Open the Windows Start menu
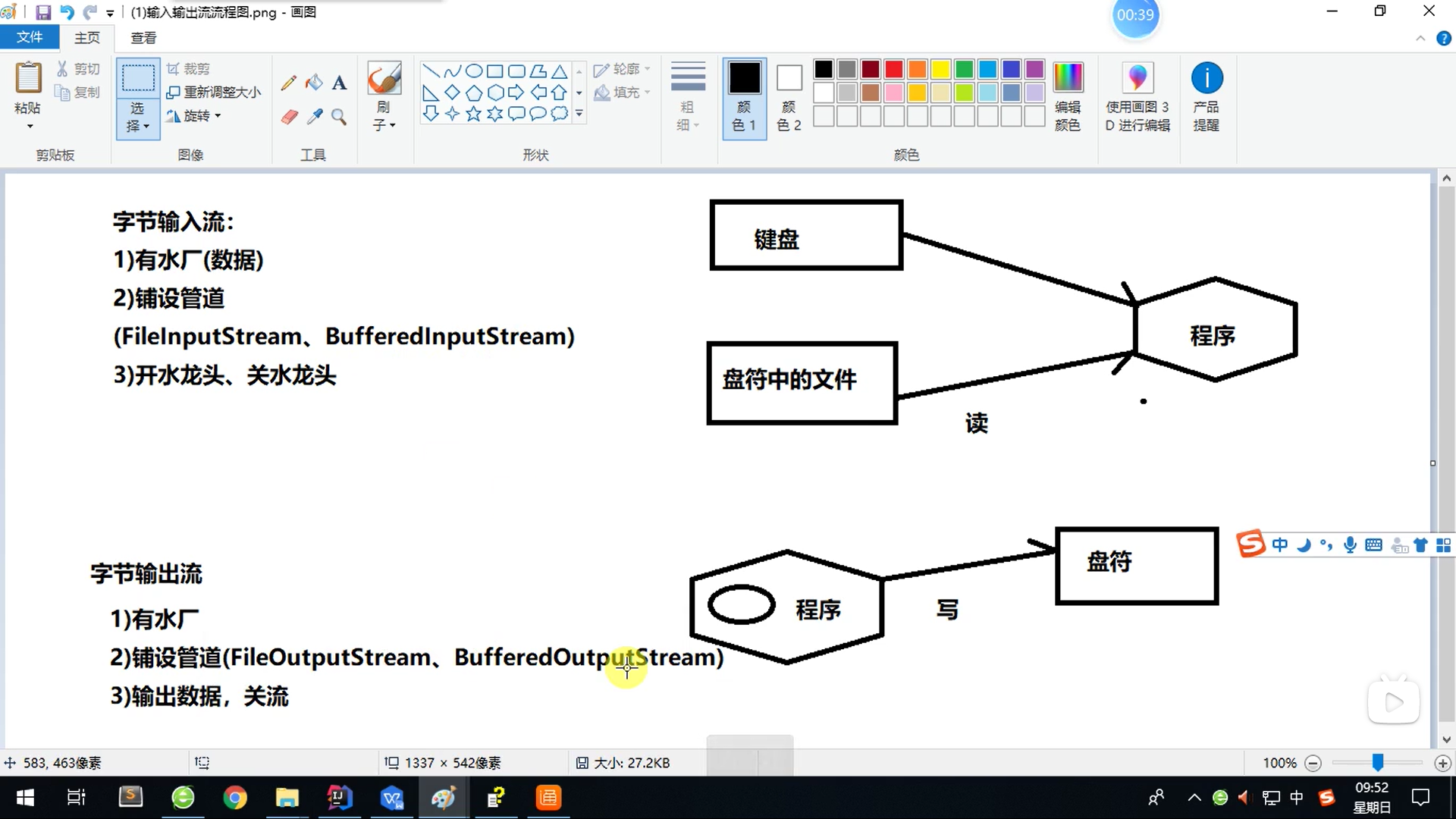The height and width of the screenshot is (819, 1456). [x=25, y=798]
